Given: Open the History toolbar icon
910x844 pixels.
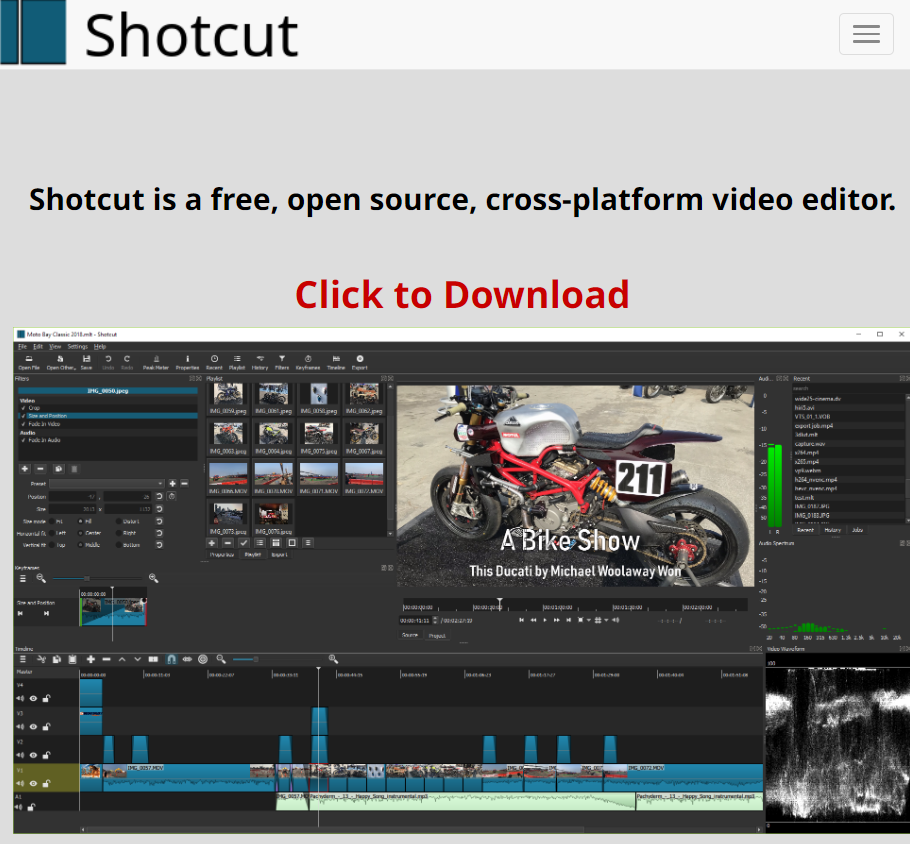Looking at the screenshot, I should click(x=260, y=362).
